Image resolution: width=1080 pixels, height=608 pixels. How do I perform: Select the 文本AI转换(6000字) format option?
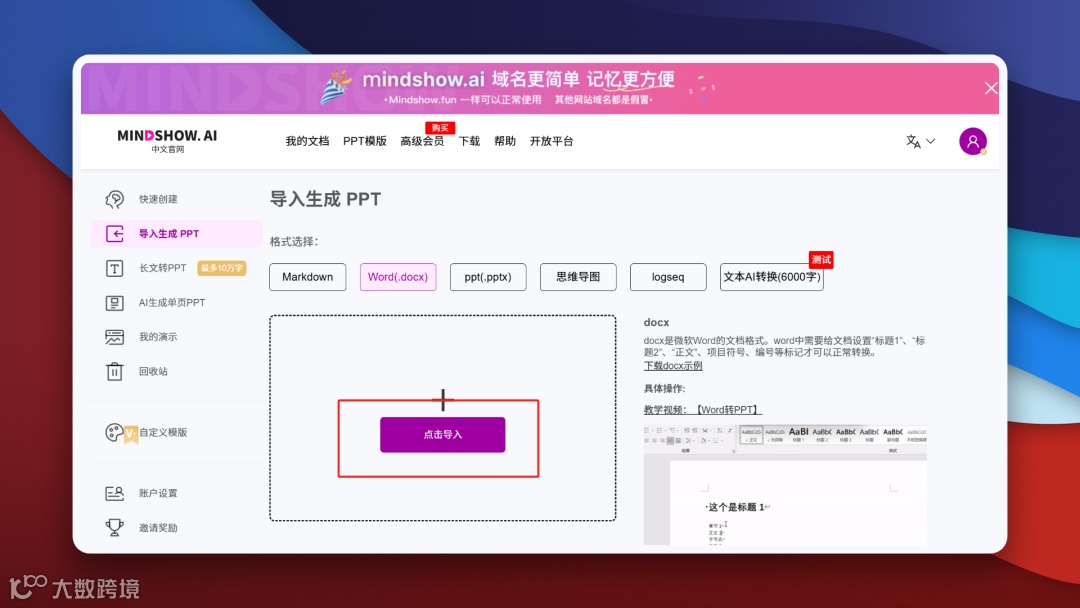[771, 277]
